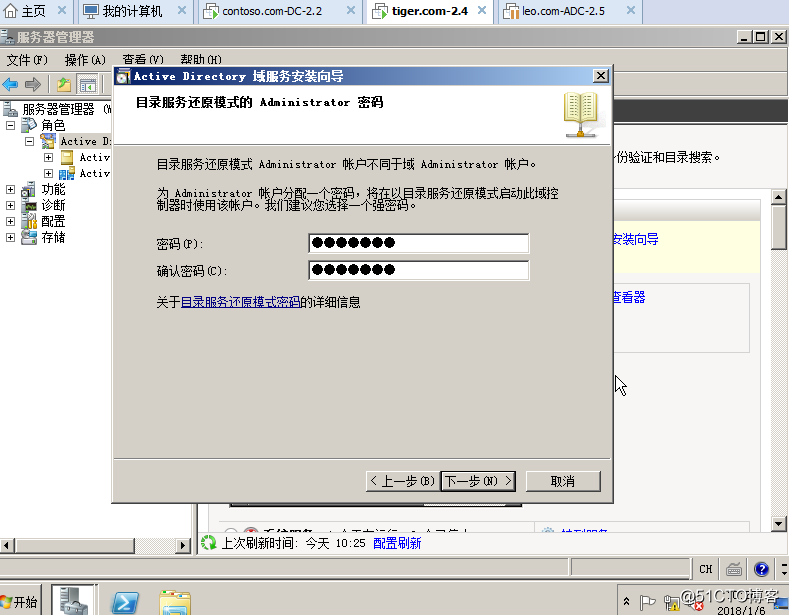This screenshot has width=789, height=615.
Task: Expand the Configuration node
Action: coord(11,221)
